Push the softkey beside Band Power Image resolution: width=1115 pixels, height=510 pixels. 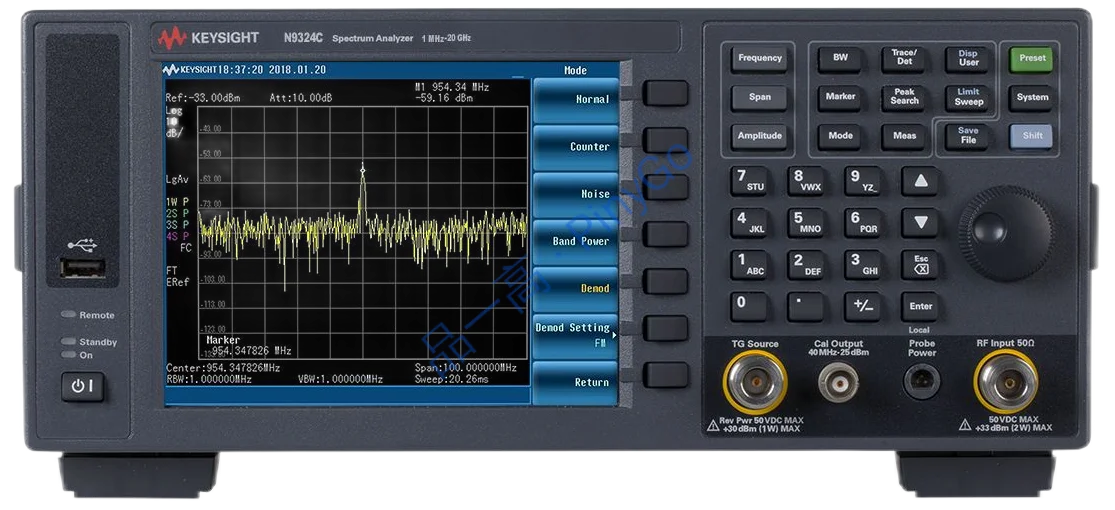click(x=666, y=234)
